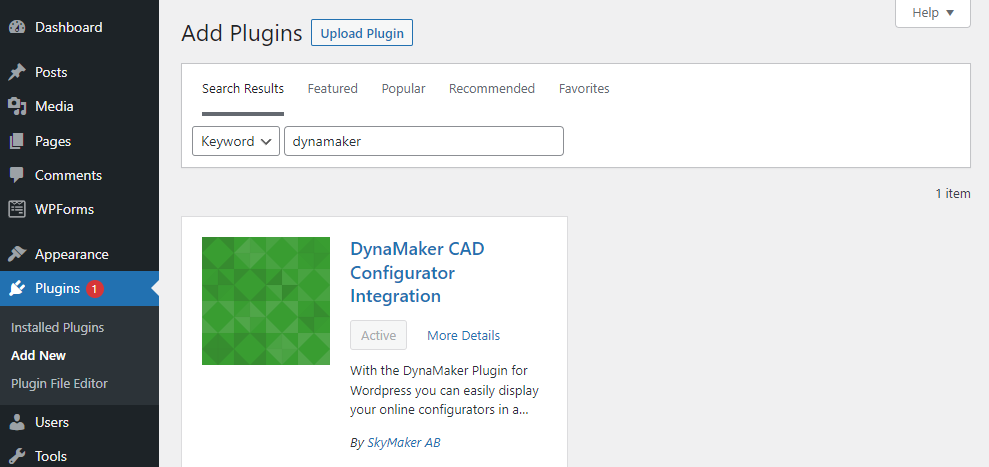Open the SkyMaker AB author link
The width and height of the screenshot is (989, 467).
pos(404,443)
